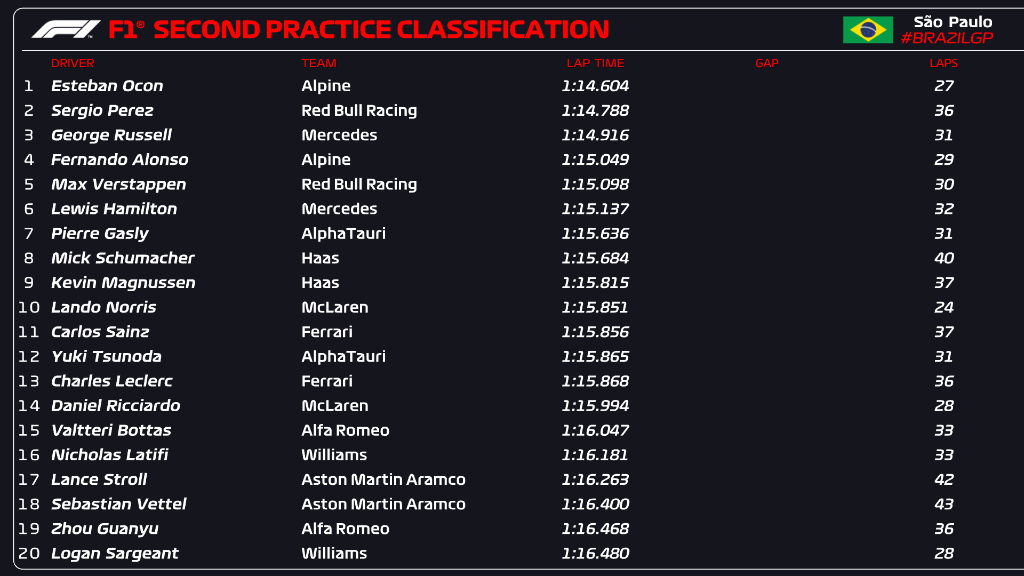The width and height of the screenshot is (1024, 576).
Task: Click the F1 logo icon
Action: pos(66,30)
